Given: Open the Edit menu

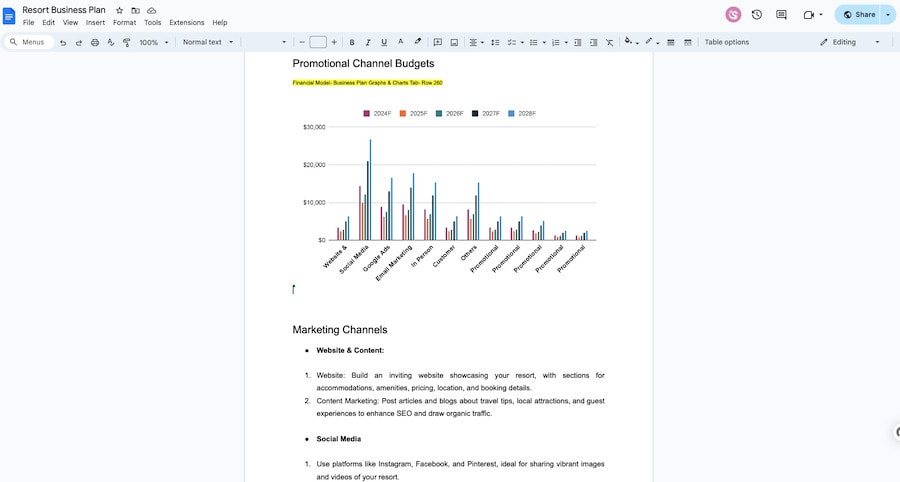Looking at the screenshot, I should 49,23.
